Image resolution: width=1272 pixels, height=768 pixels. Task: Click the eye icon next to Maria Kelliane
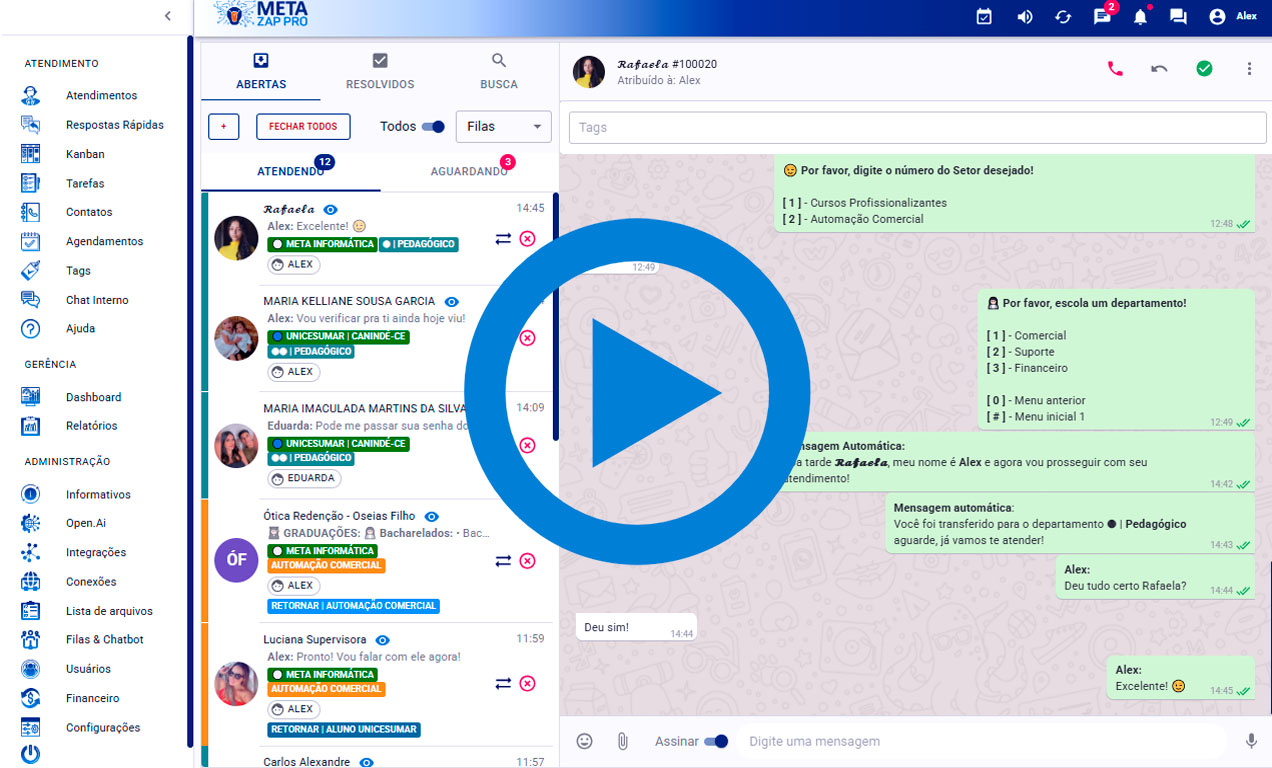pyautogui.click(x=451, y=301)
